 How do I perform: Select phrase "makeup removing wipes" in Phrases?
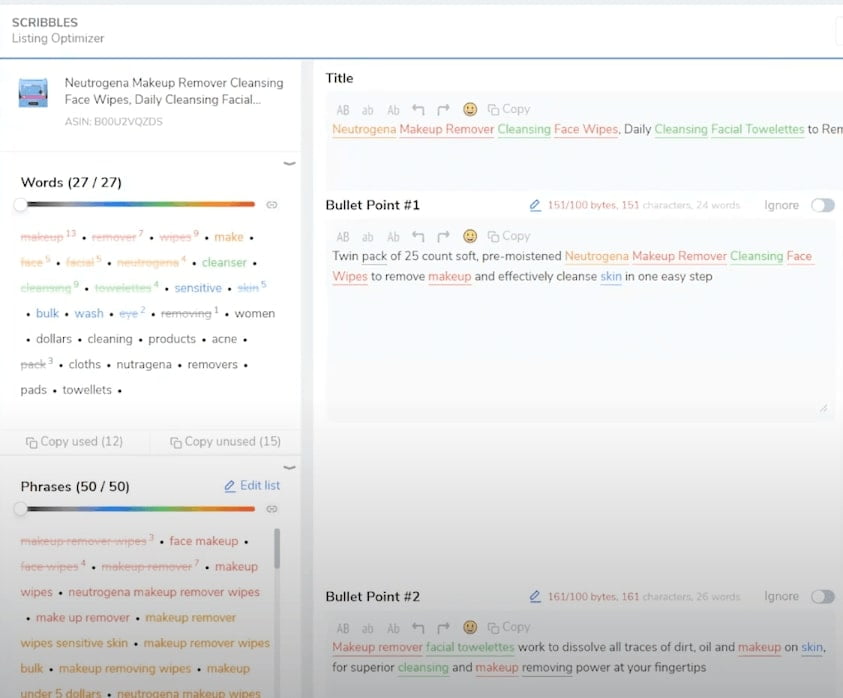click(x=125, y=668)
